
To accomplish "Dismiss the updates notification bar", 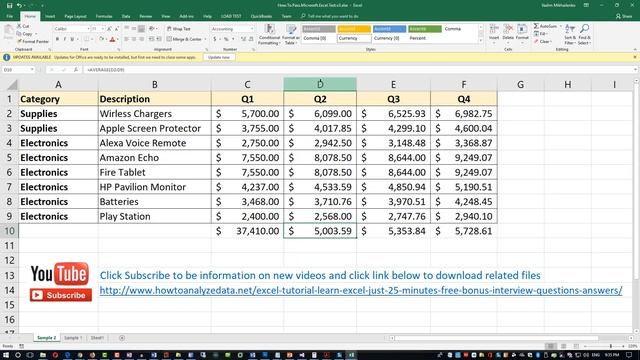I will tap(635, 57).
